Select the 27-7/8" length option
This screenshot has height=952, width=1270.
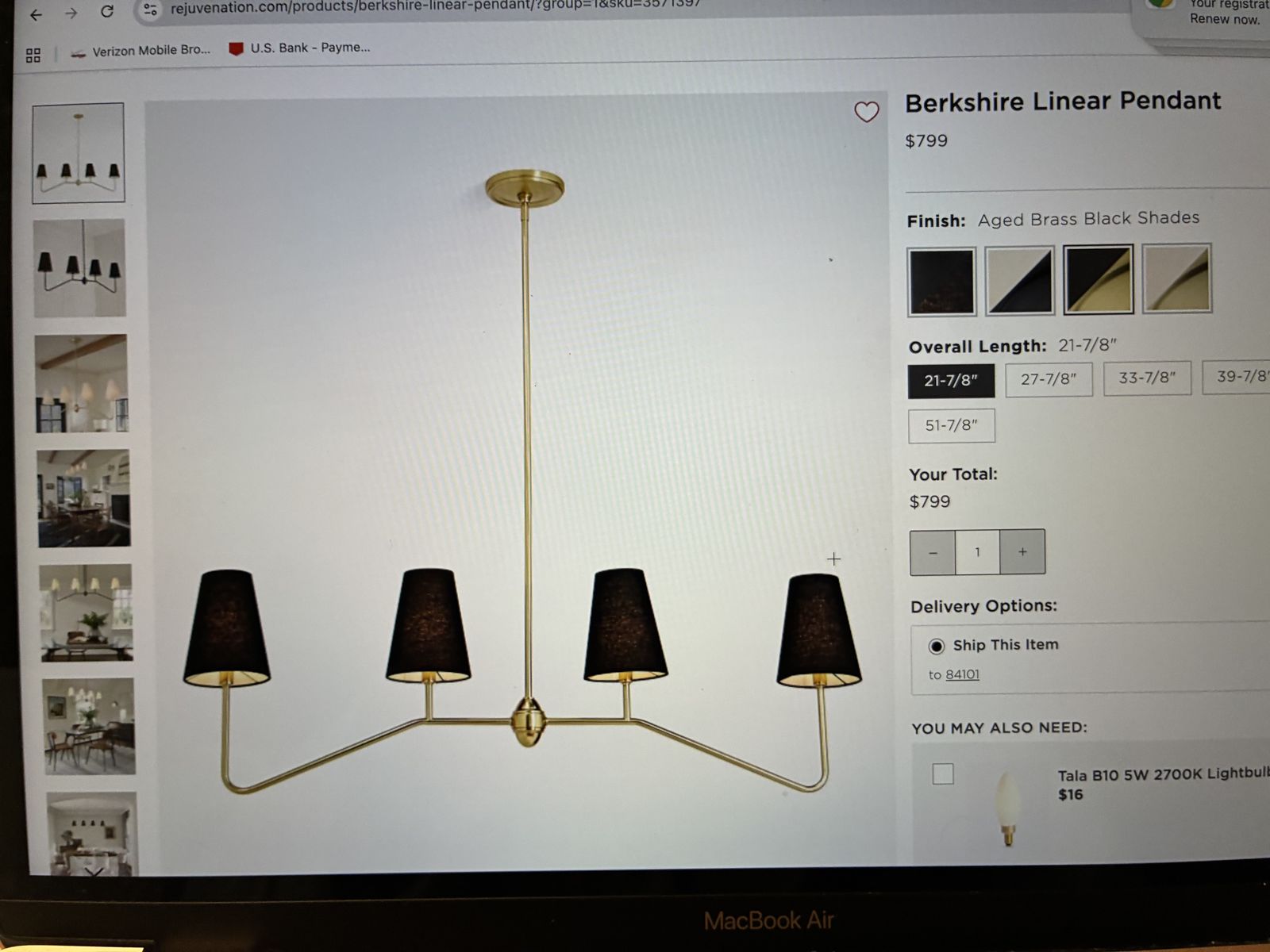[1049, 379]
